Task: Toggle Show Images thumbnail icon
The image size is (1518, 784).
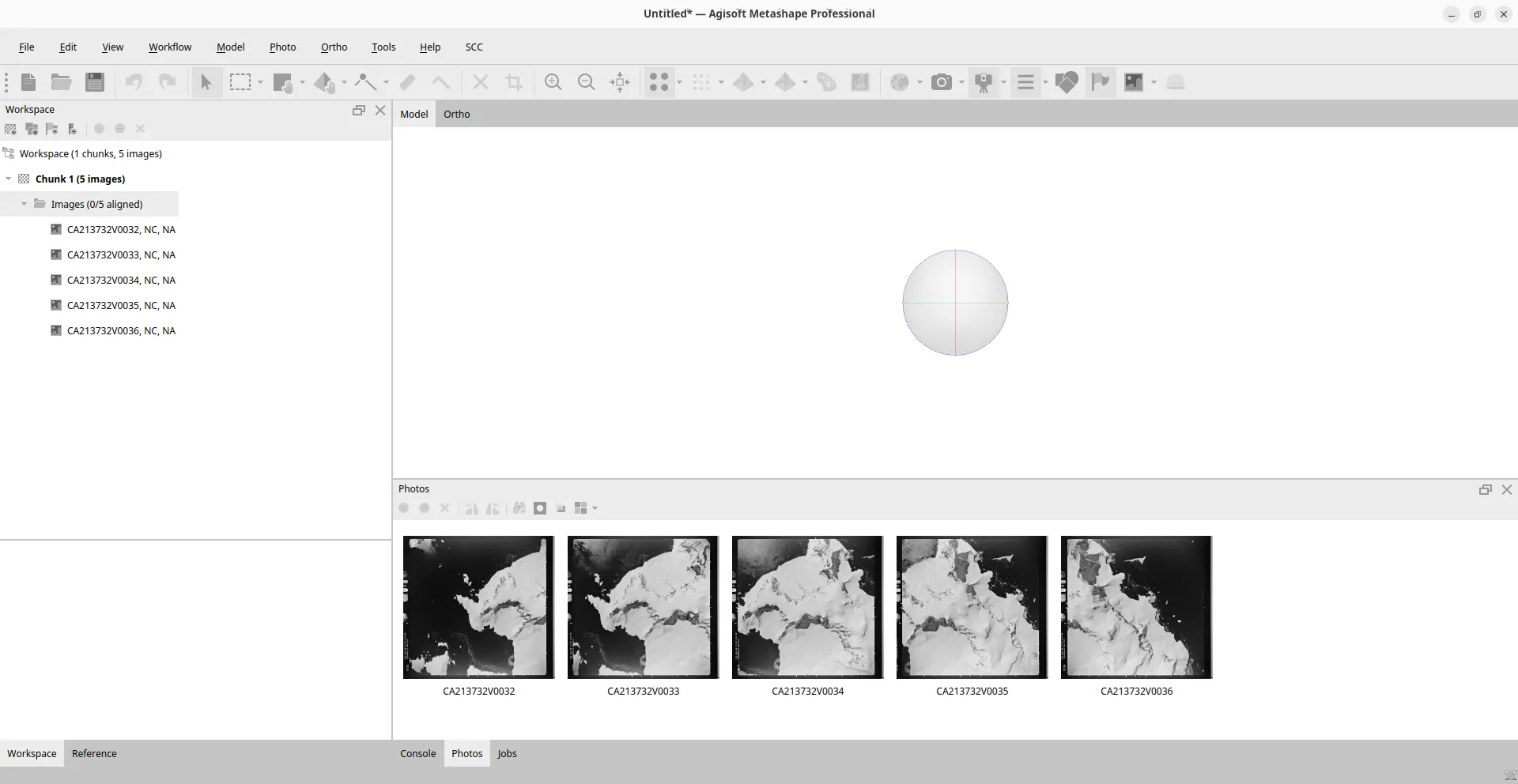Action: 1134,82
